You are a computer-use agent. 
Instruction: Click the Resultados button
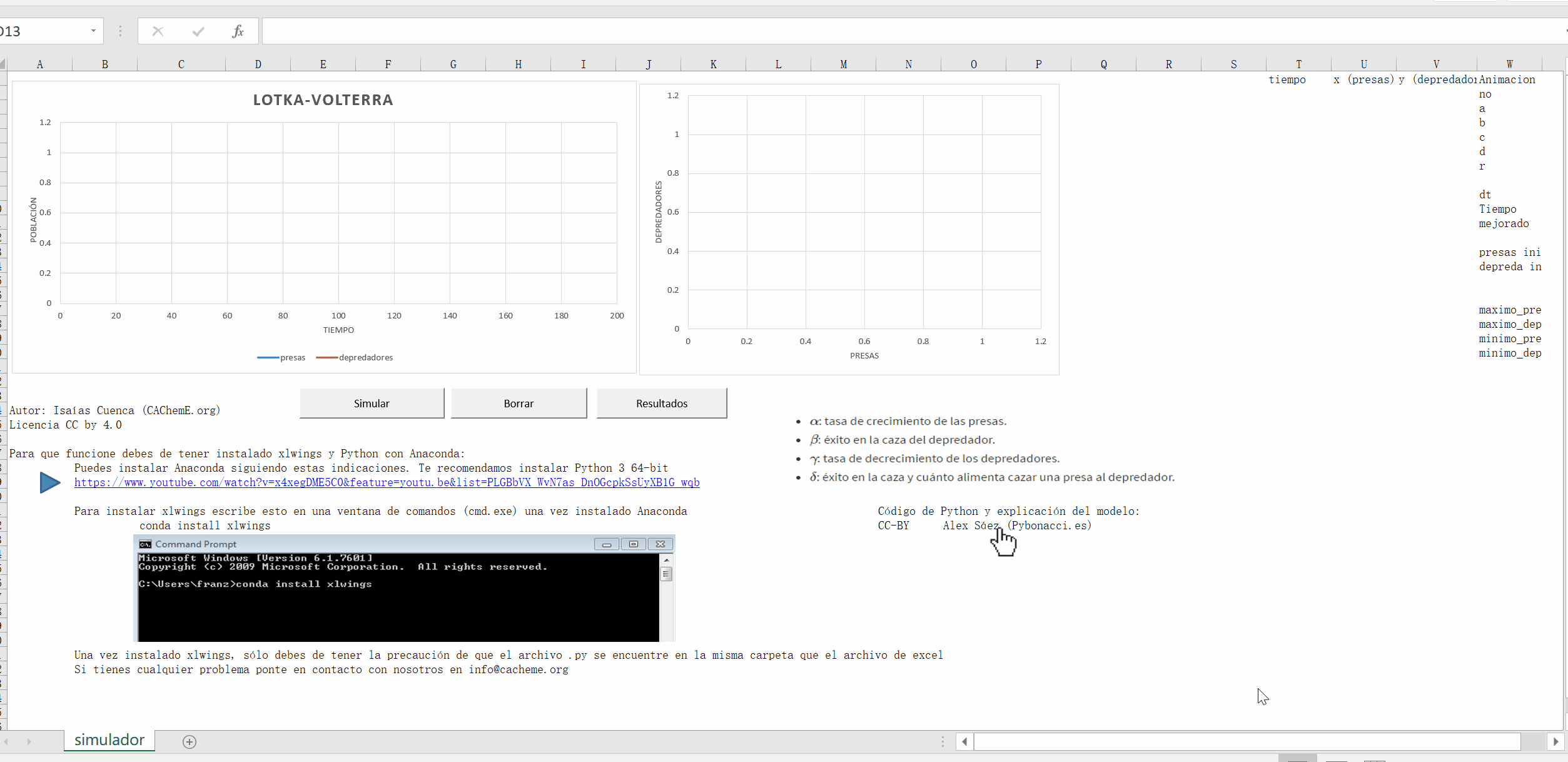click(662, 404)
